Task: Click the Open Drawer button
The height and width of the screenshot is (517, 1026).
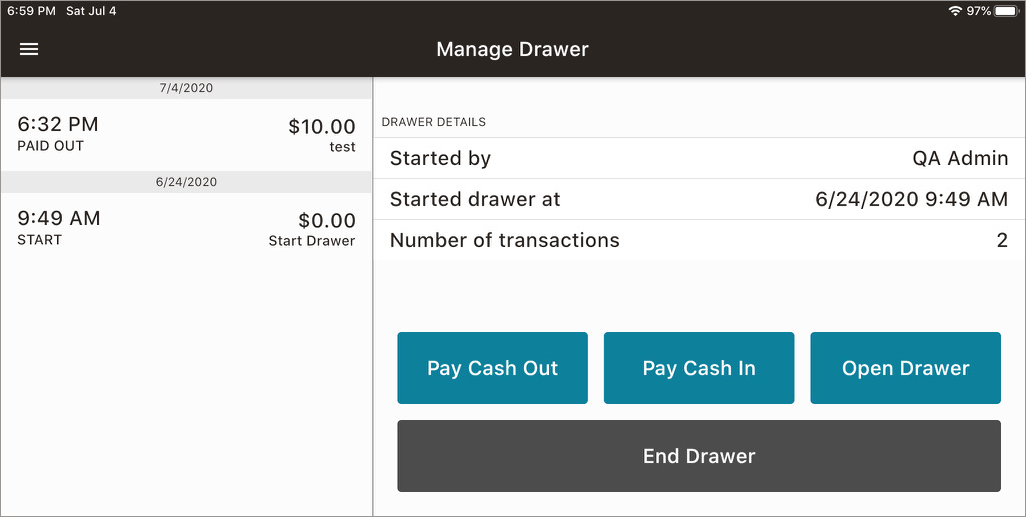Action: (906, 368)
